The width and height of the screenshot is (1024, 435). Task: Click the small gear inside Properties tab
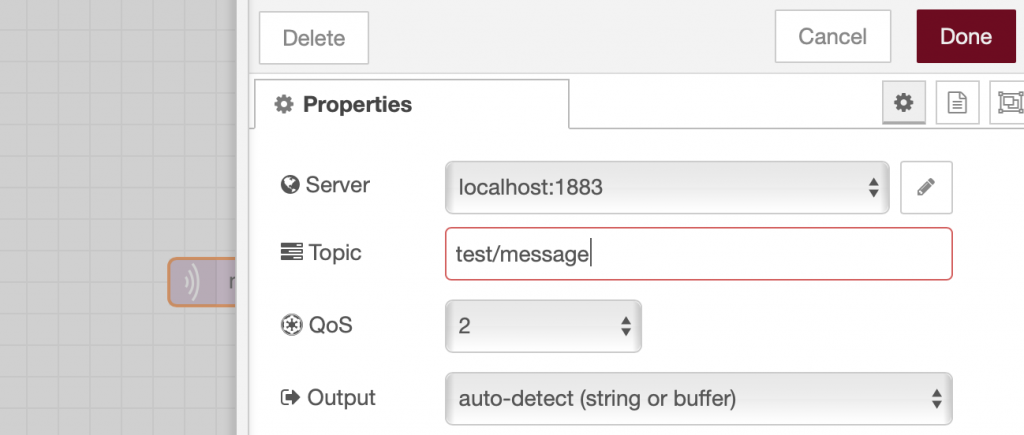click(x=283, y=105)
